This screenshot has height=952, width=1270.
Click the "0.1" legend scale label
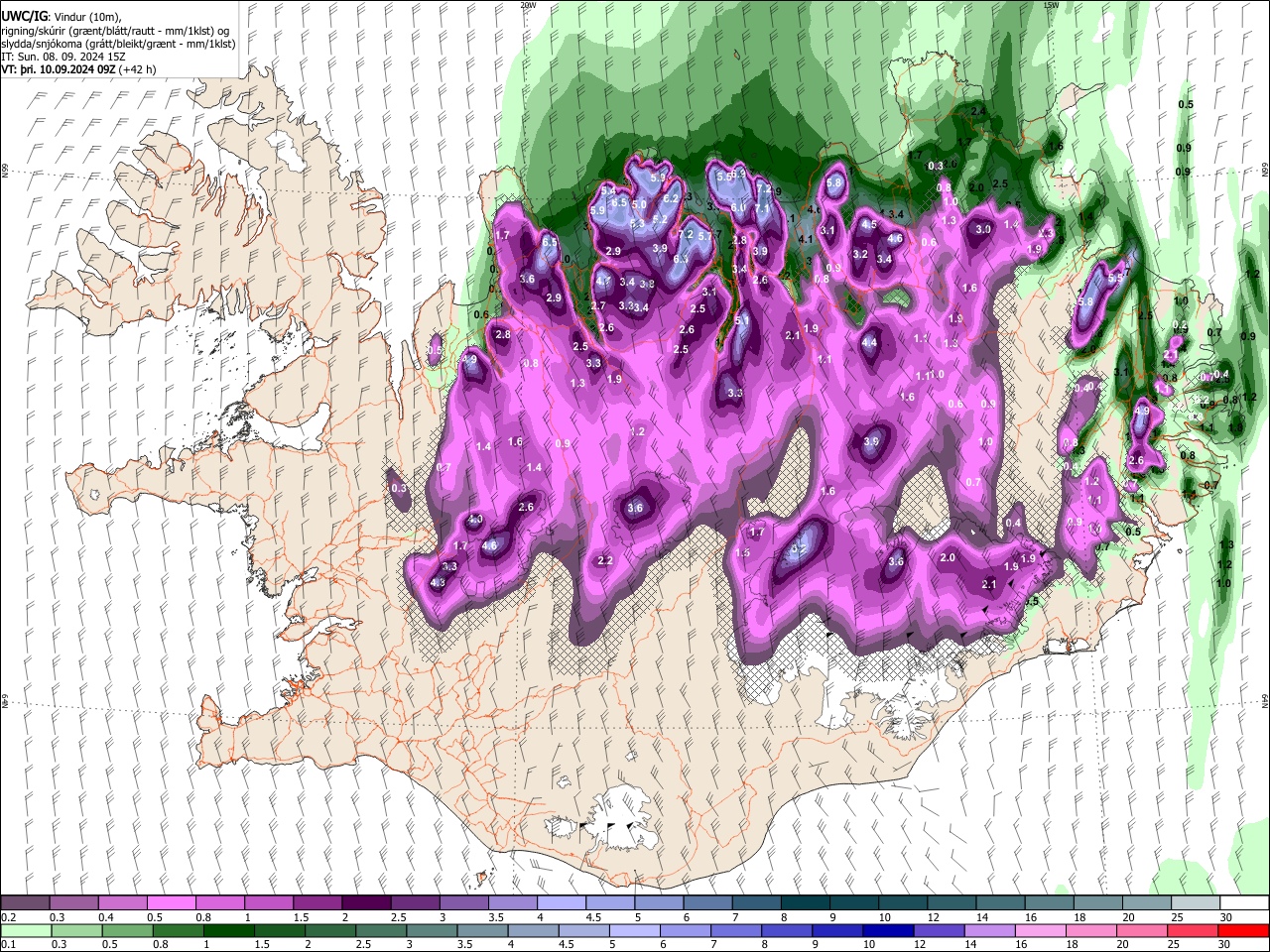click(9, 945)
